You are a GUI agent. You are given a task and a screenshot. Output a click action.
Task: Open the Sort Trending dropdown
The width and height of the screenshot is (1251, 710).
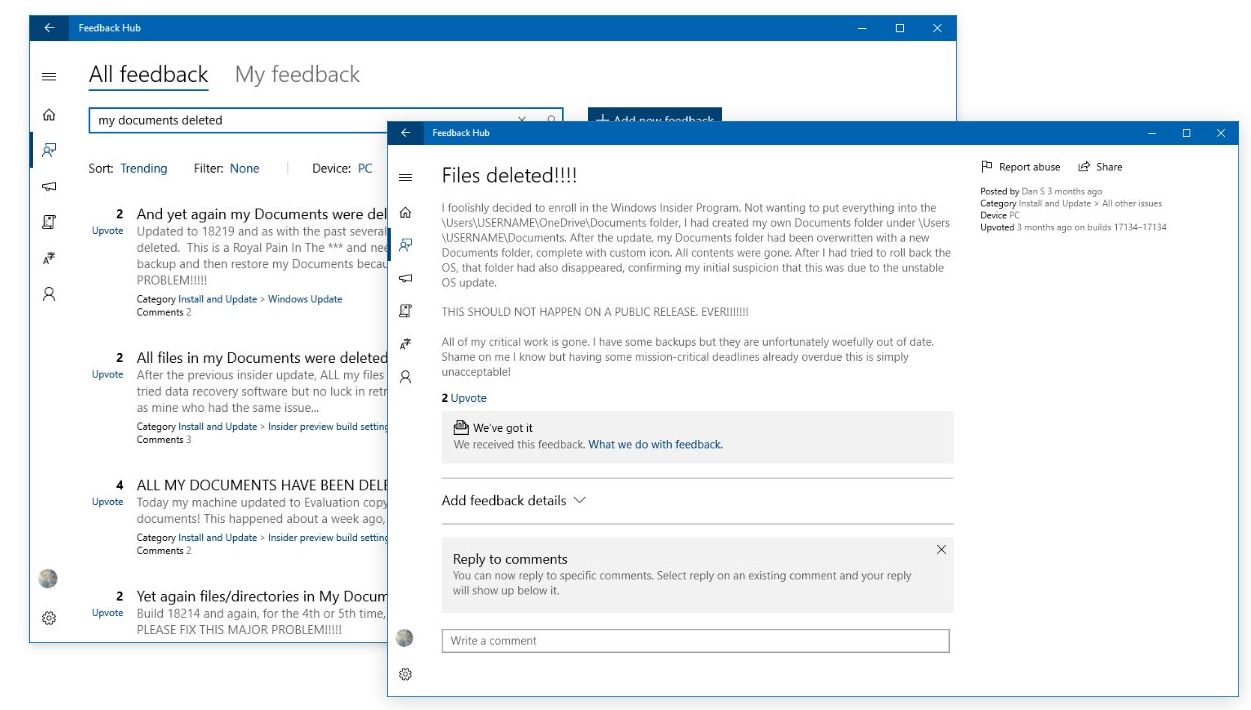pos(144,169)
